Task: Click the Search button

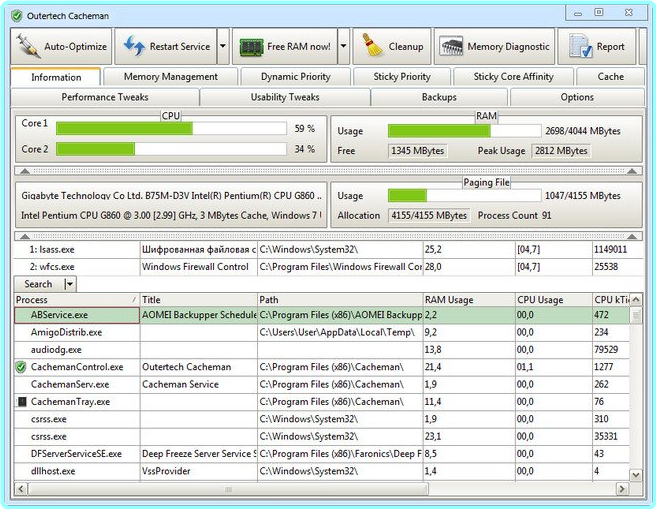Action: [x=39, y=284]
